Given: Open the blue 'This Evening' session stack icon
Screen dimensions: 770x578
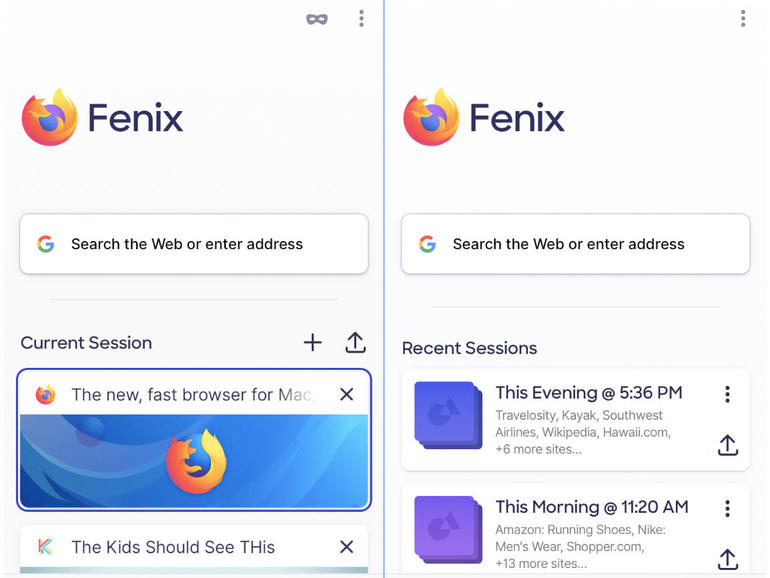Looking at the screenshot, I should point(448,415).
